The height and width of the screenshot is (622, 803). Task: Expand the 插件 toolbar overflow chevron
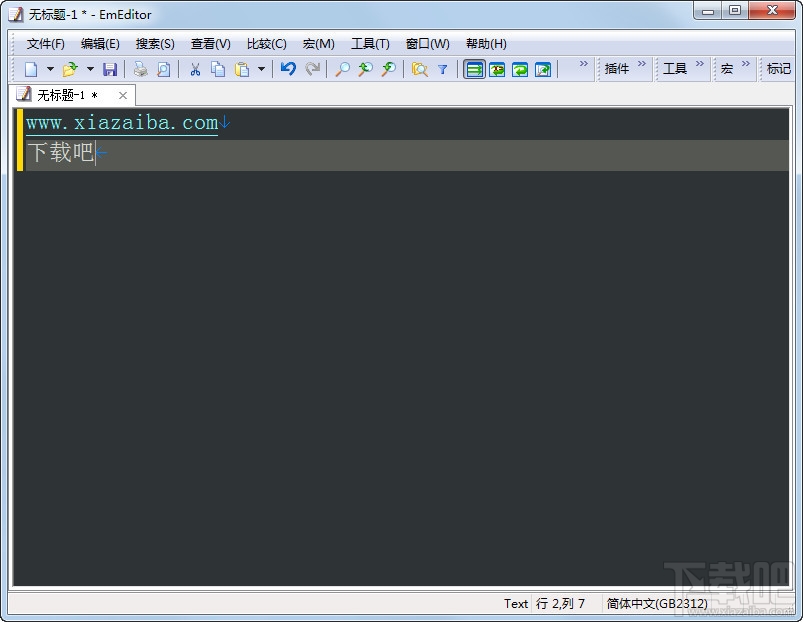(642, 63)
